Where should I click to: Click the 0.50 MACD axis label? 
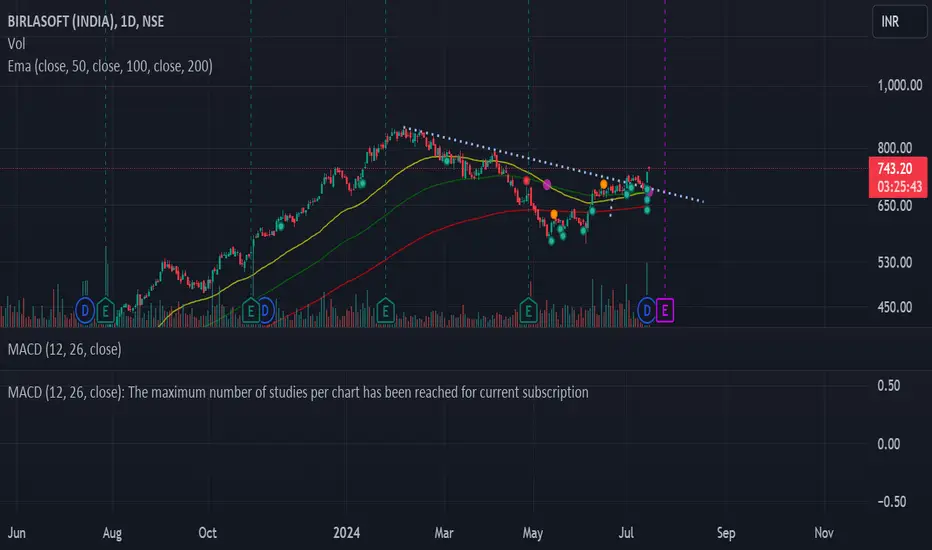point(889,385)
